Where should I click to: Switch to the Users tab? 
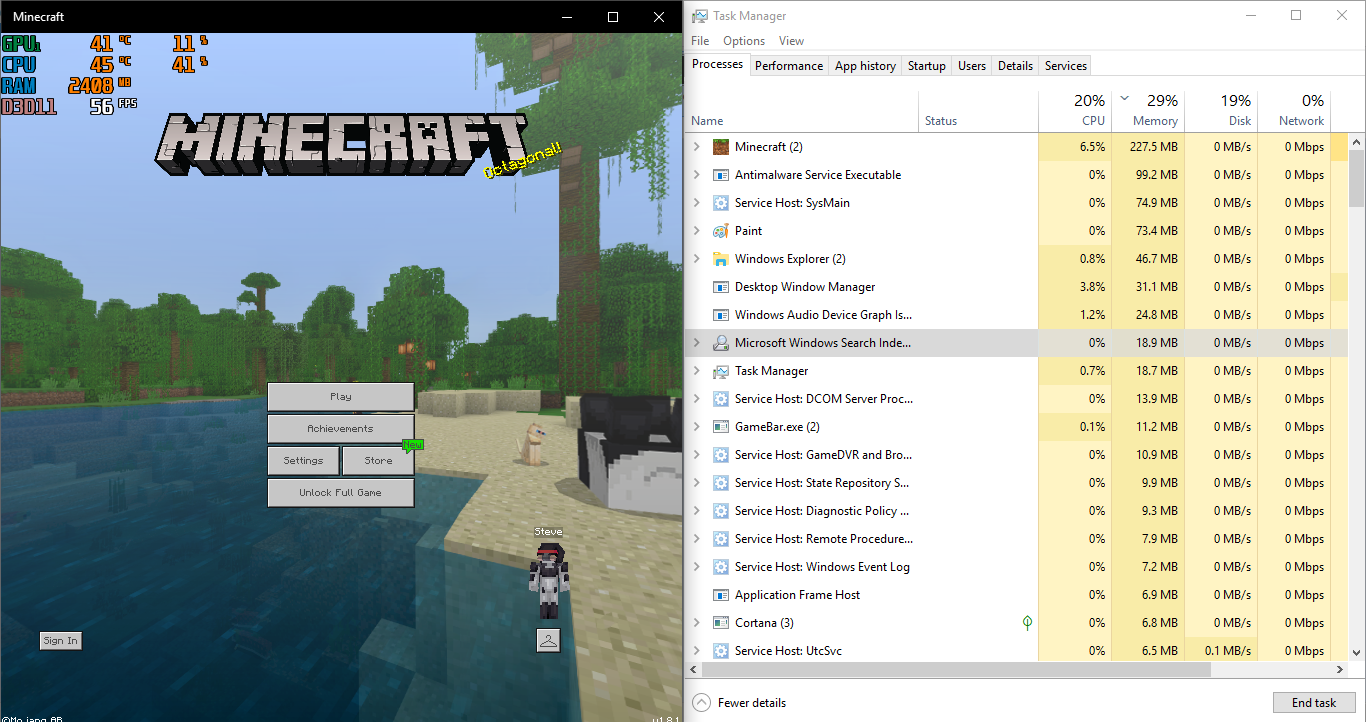972,66
